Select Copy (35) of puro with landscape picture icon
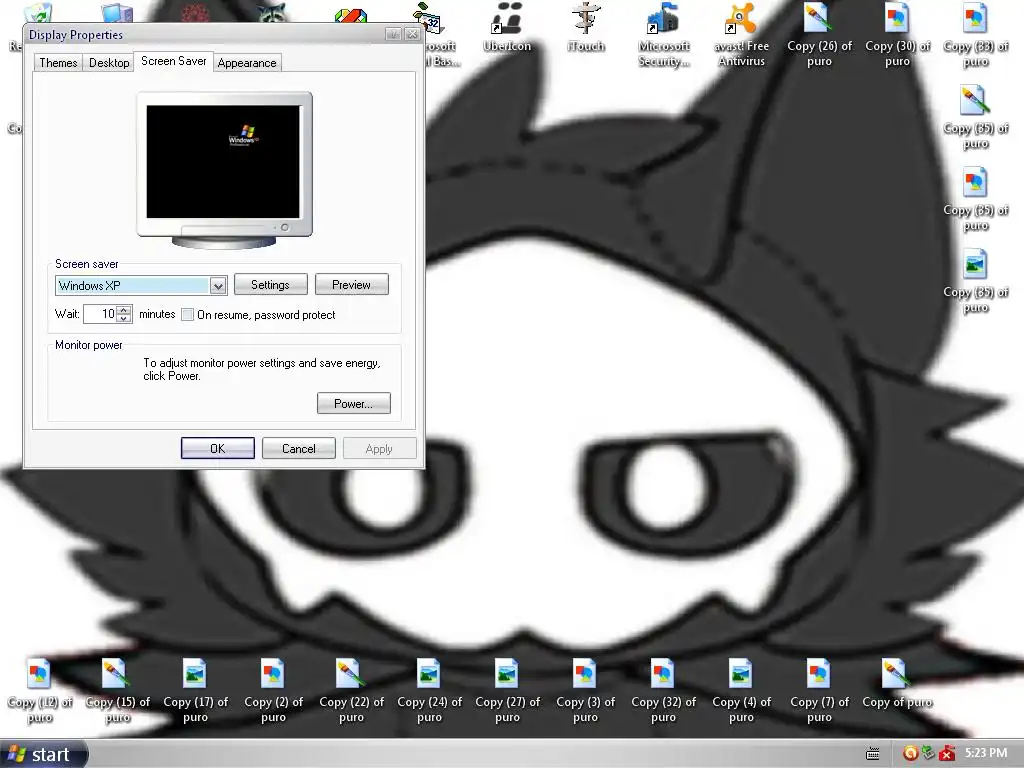The image size is (1024, 768). 975,281
